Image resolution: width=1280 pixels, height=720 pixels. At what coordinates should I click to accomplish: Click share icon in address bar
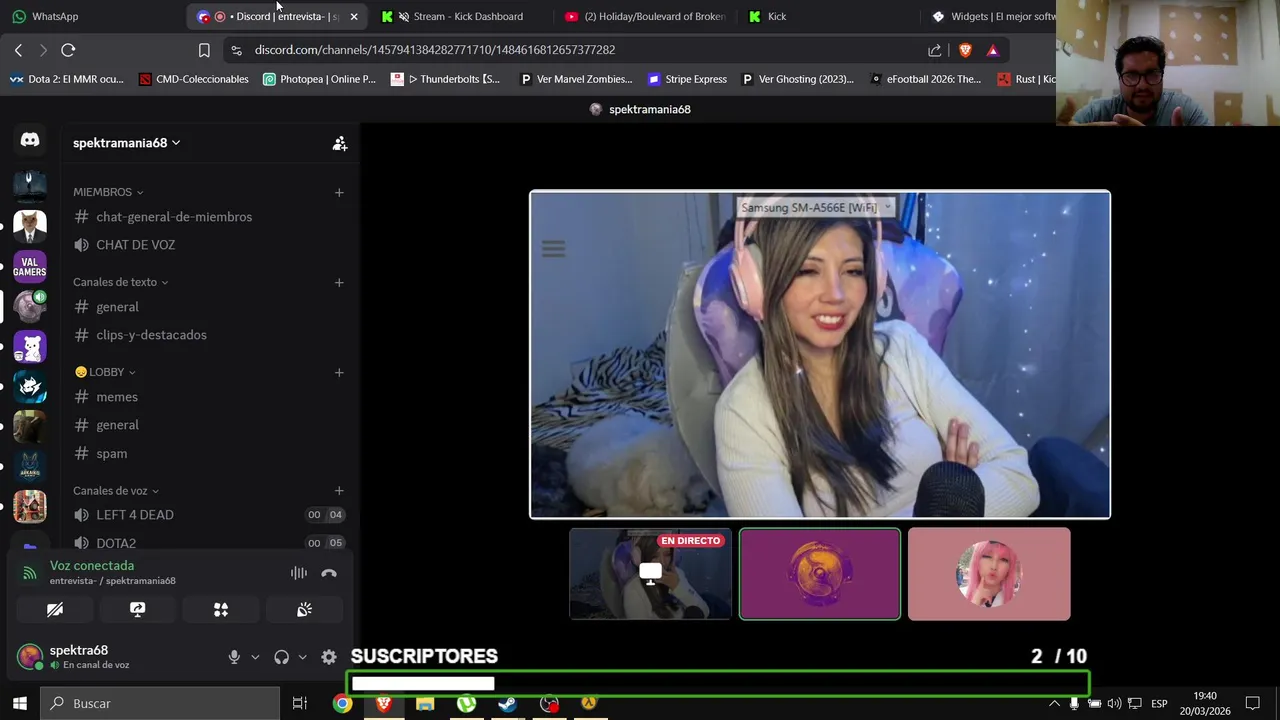click(x=934, y=50)
